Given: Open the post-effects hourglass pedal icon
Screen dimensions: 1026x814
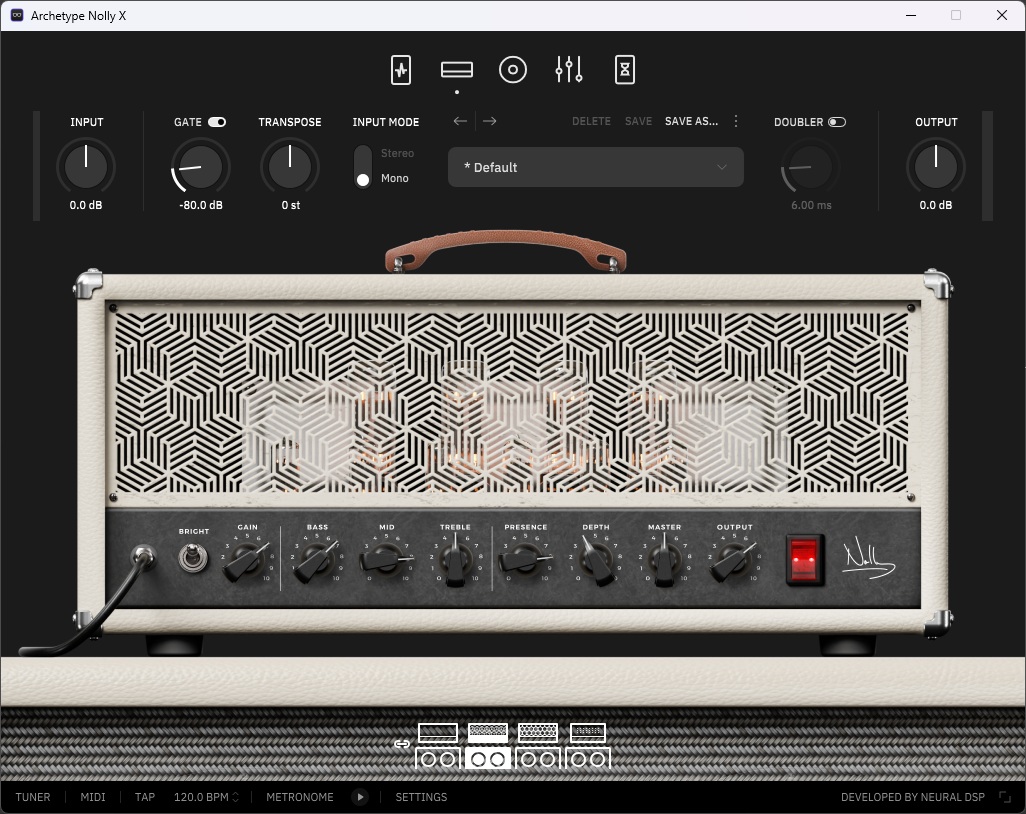Looking at the screenshot, I should [625, 69].
